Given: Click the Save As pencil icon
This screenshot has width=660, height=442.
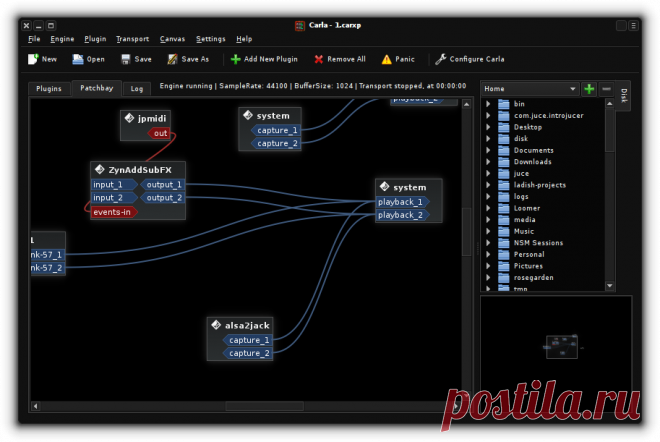Looking at the screenshot, I should [172, 59].
